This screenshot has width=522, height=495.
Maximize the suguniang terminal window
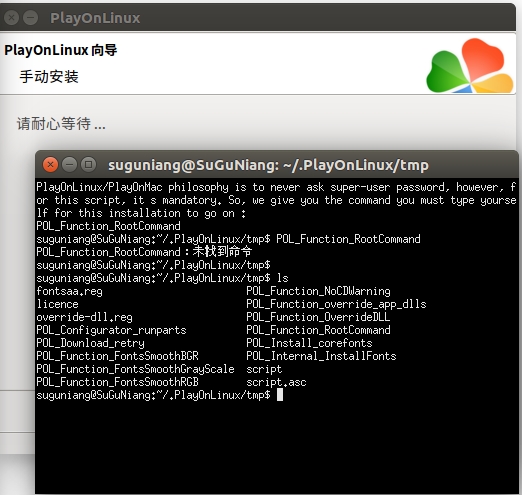[88, 164]
